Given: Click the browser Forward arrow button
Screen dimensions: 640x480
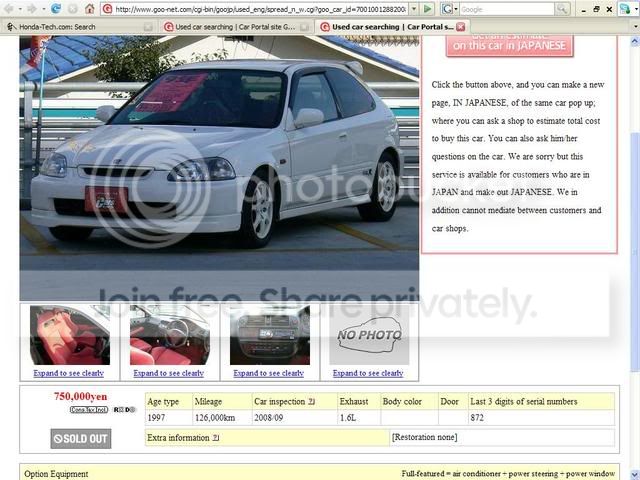Looking at the screenshot, I should coord(30,8).
